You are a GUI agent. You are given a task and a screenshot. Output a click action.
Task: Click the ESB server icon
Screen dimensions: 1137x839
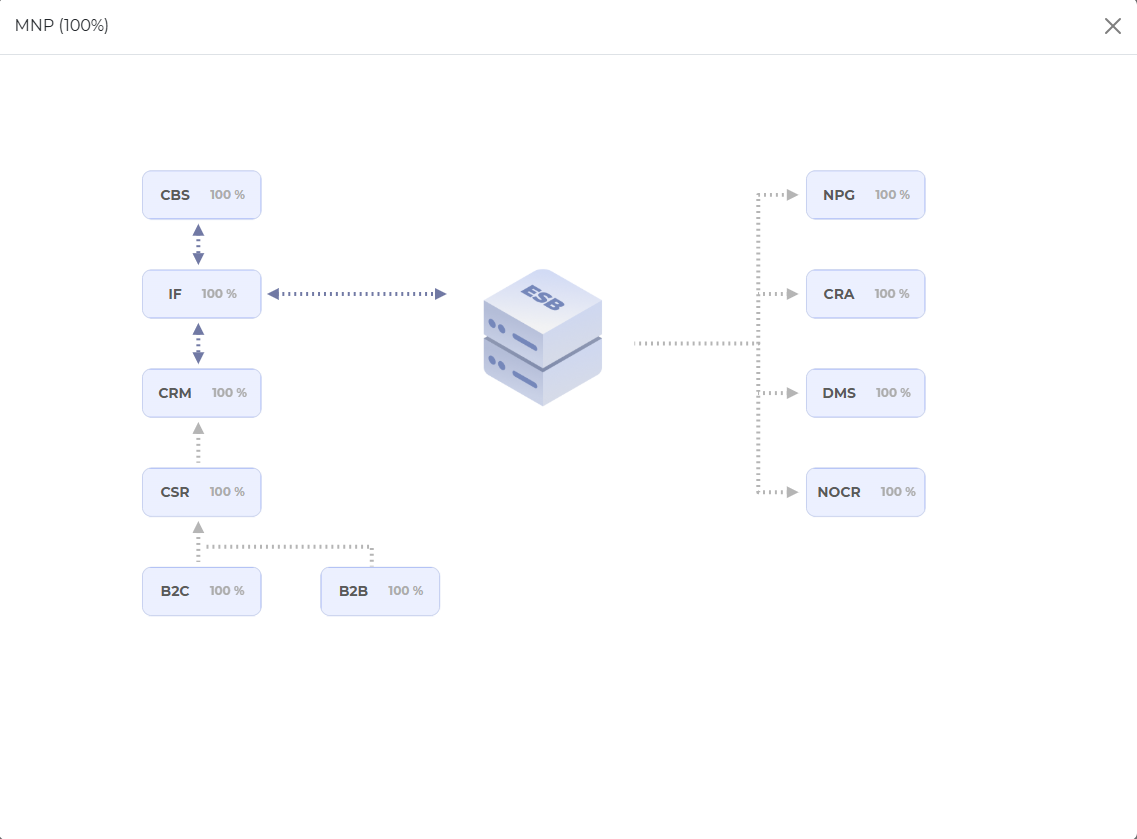542,338
